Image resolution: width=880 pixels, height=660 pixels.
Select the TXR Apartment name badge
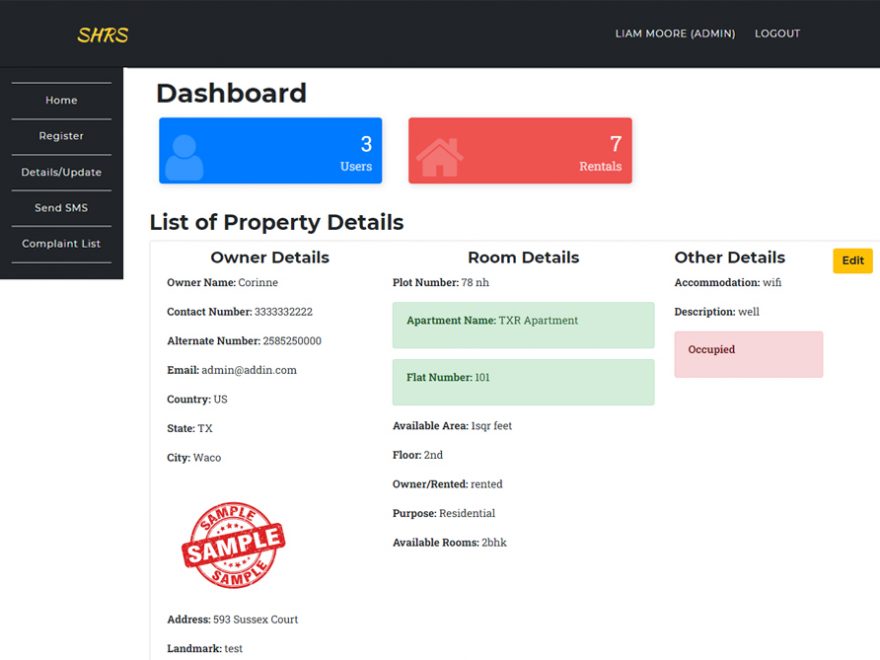click(x=523, y=324)
